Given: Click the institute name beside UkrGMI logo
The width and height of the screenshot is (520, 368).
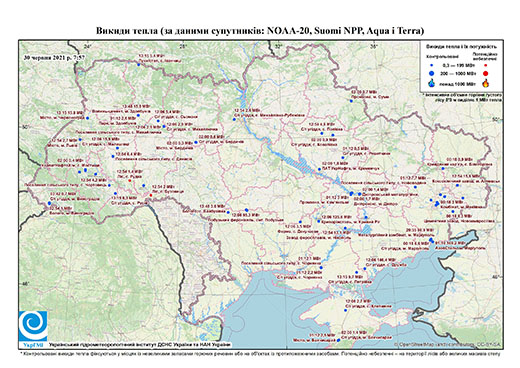Looking at the screenshot, I should click(x=139, y=345).
